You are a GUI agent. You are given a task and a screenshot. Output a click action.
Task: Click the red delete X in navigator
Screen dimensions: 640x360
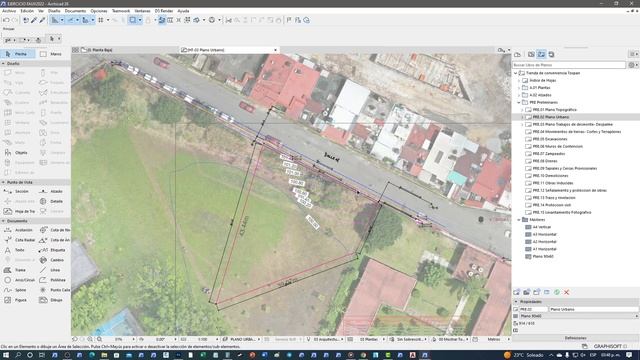click(567, 292)
